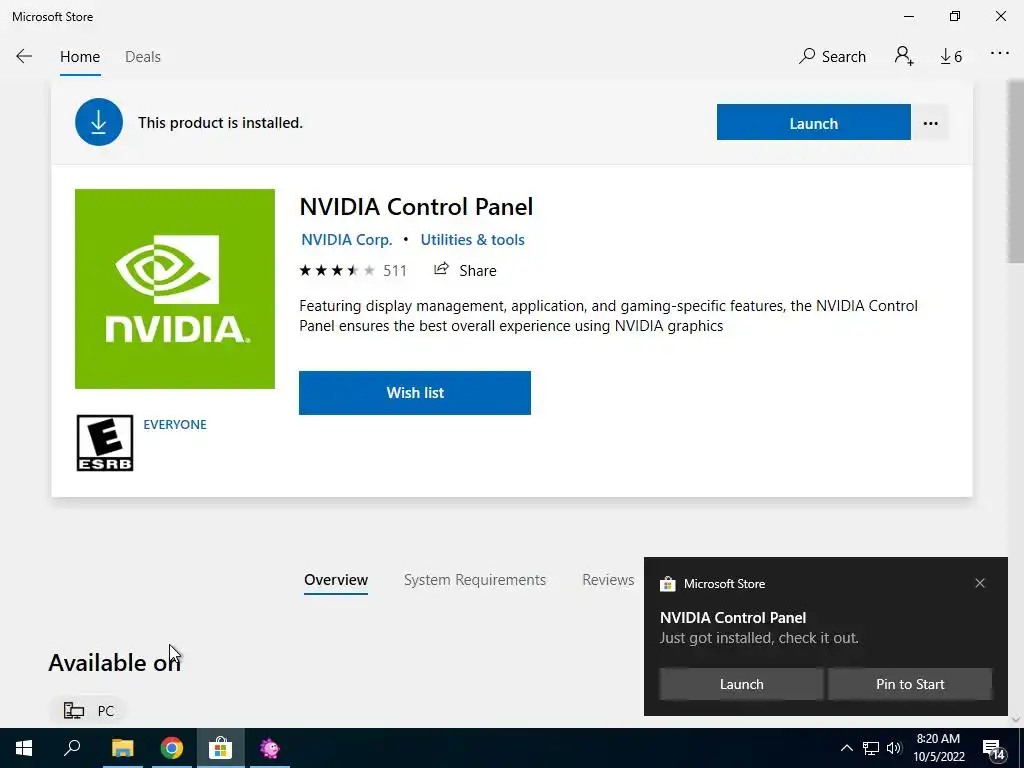This screenshot has width=1024, height=768.
Task: Click the ESRB Everyone rating badge
Action: click(104, 443)
